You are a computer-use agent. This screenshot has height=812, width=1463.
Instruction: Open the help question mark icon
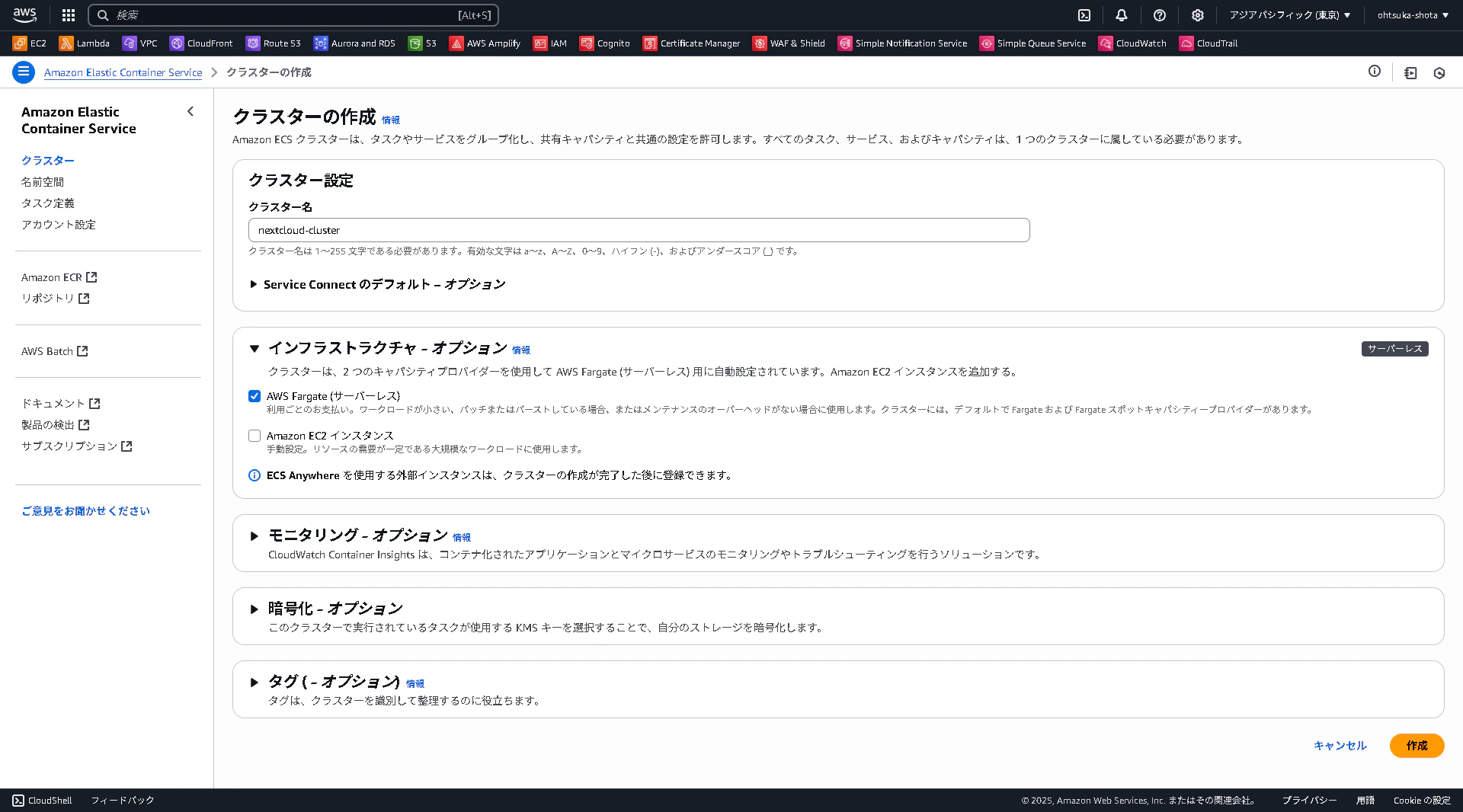point(1160,15)
